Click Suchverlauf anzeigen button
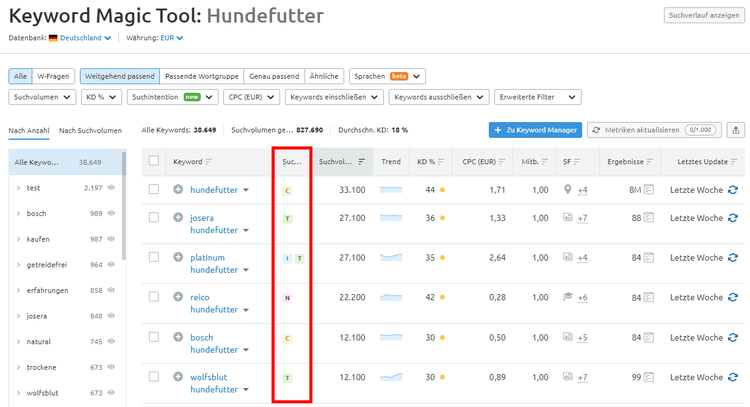750x407 pixels. pyautogui.click(x=704, y=15)
